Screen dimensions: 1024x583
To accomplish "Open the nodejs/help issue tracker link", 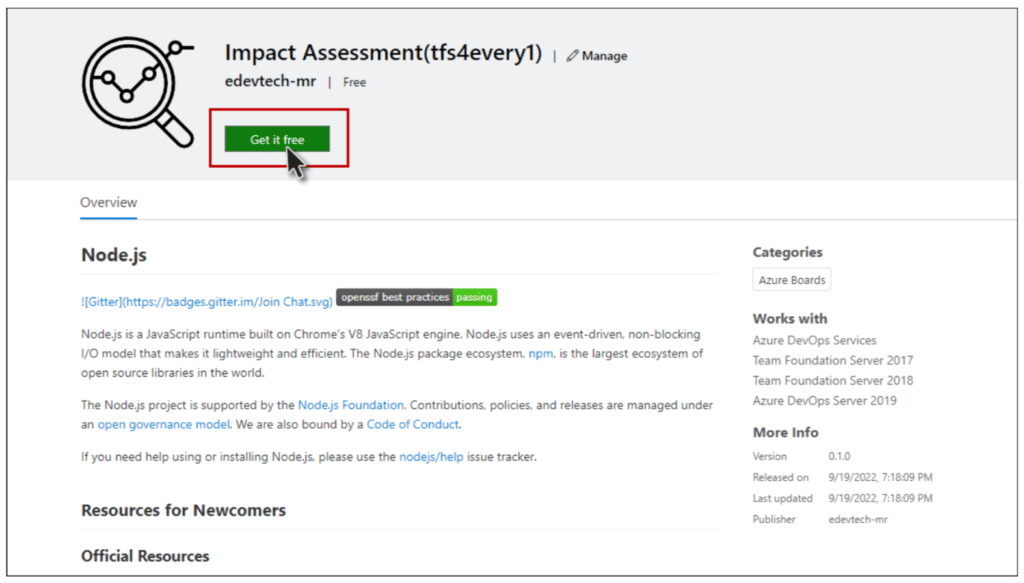I will click(x=431, y=456).
